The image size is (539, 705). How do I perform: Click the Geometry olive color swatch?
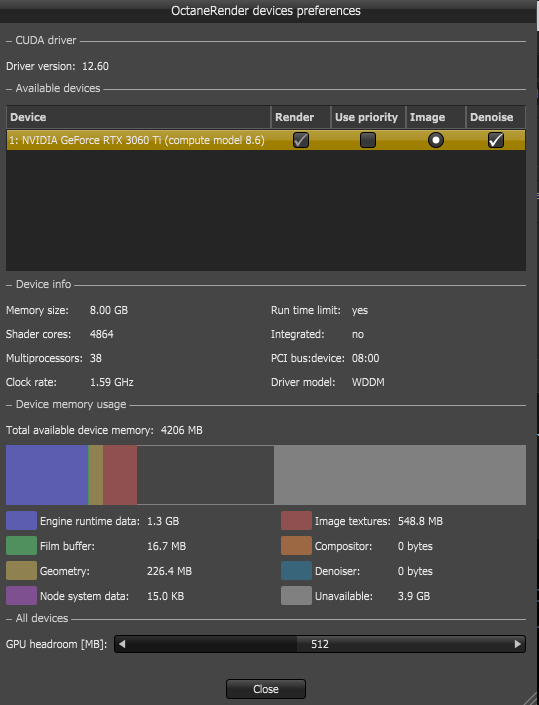[21, 571]
